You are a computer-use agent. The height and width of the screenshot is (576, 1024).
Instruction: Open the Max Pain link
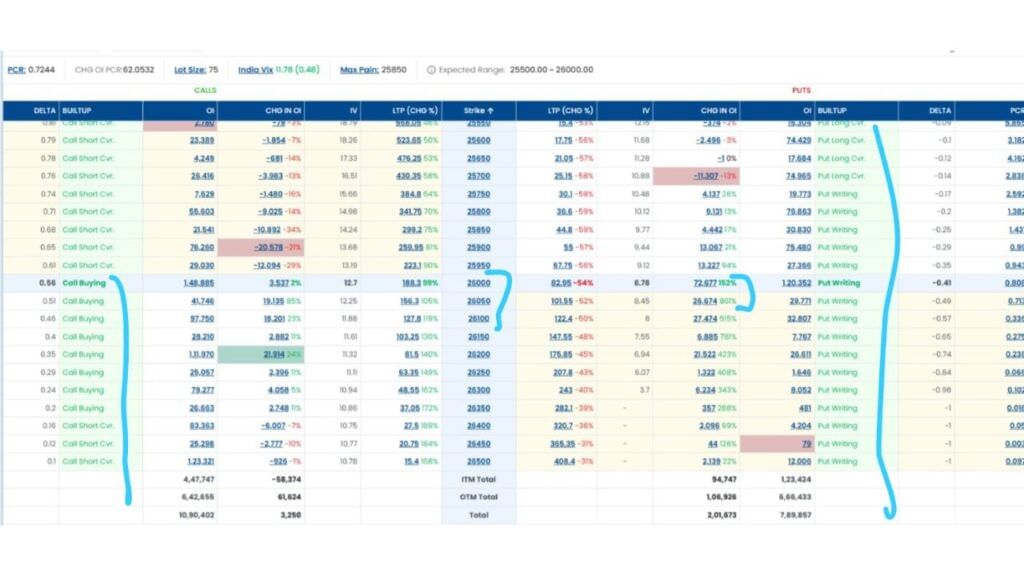point(358,70)
